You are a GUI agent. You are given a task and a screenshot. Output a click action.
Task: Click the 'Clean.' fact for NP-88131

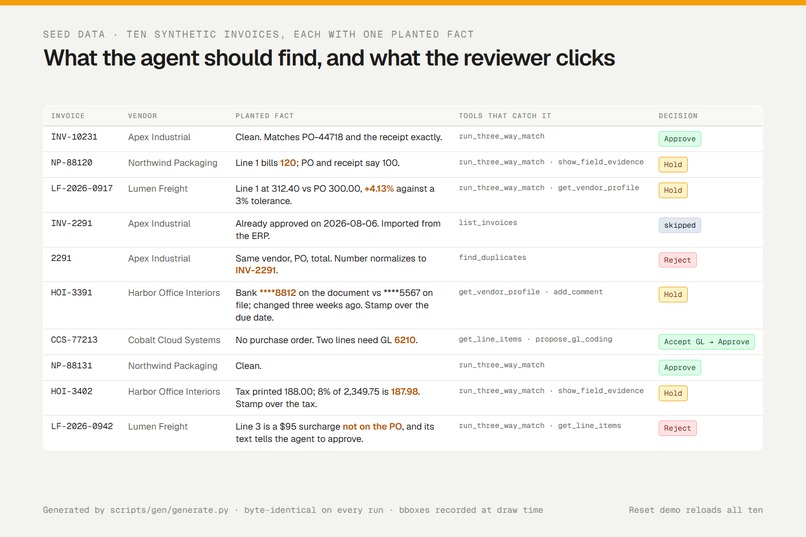tap(248, 366)
